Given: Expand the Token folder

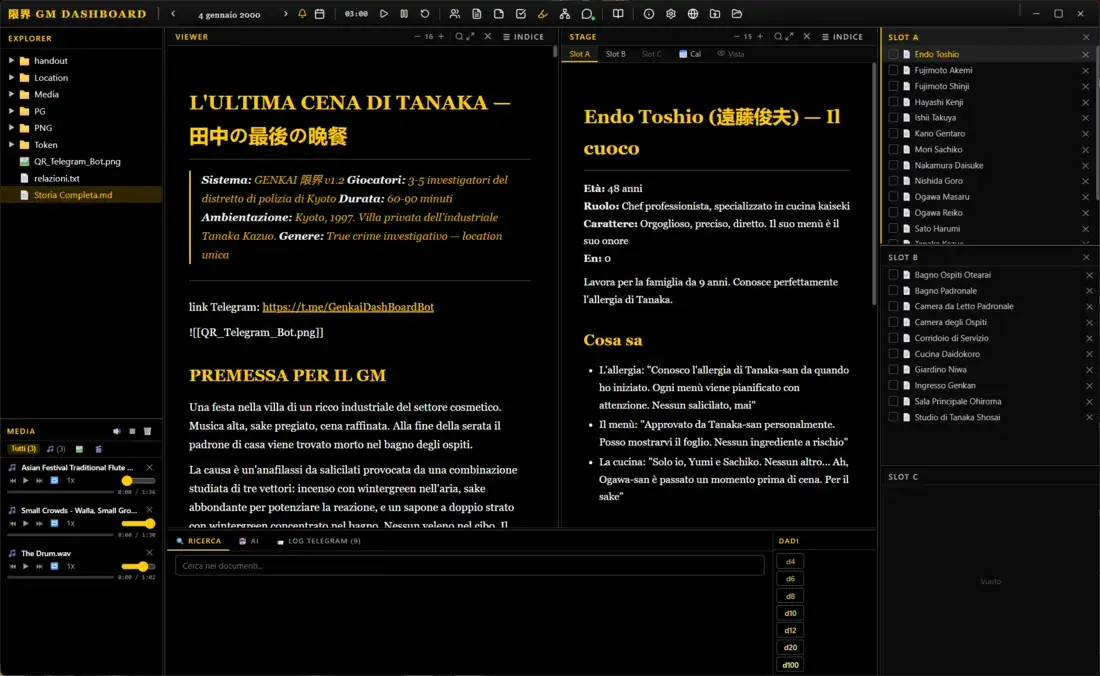Looking at the screenshot, I should point(12,145).
